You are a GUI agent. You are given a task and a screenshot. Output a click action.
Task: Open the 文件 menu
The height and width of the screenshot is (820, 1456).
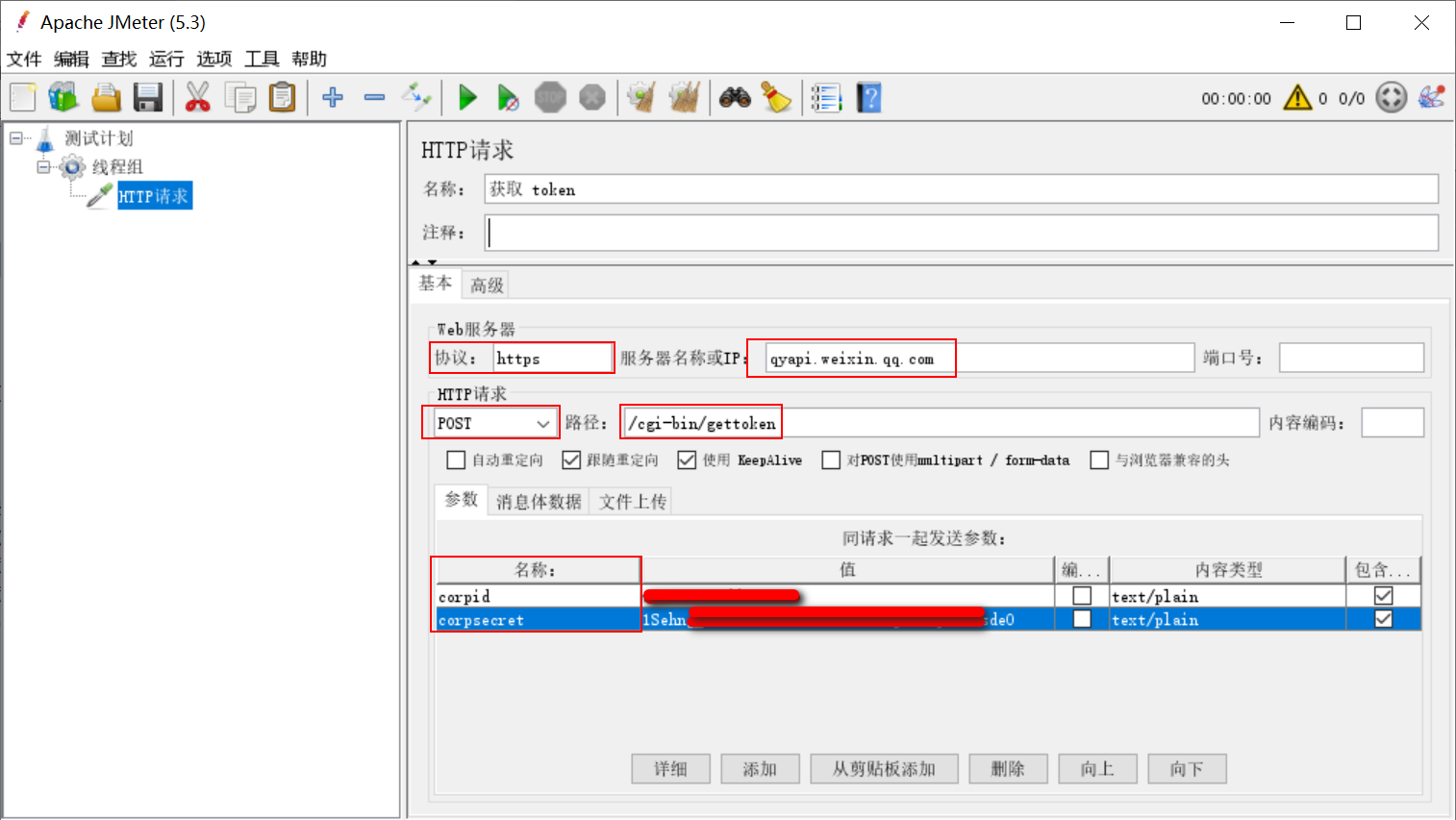pos(24,59)
